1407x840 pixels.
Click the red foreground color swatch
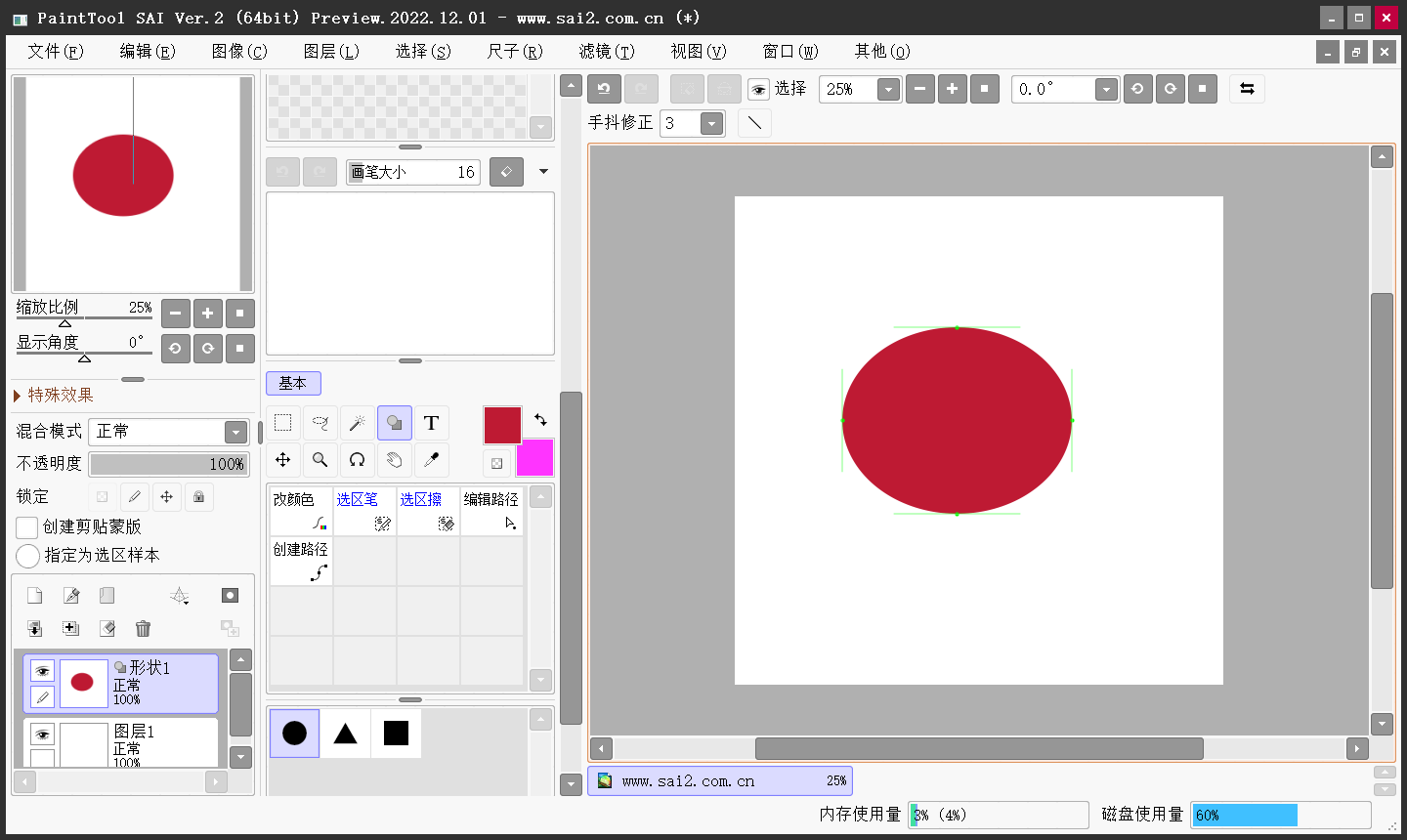[x=502, y=426]
